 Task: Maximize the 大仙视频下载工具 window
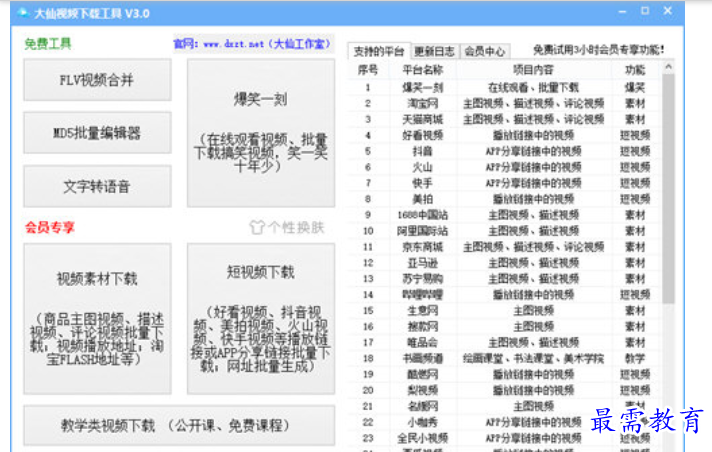(645, 11)
